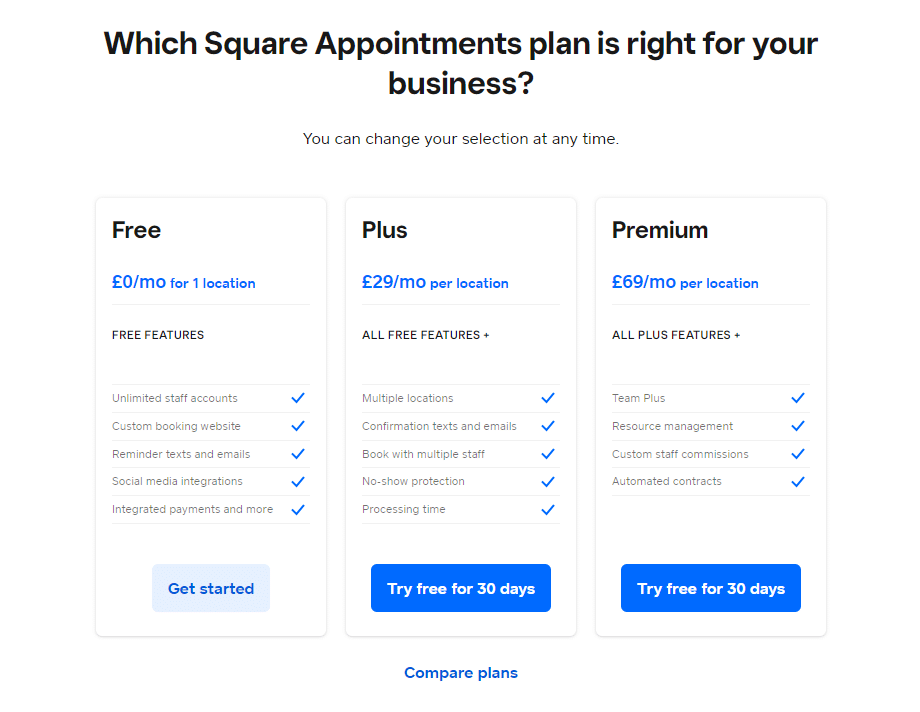This screenshot has width=920, height=712.
Task: Click checkmark beside Social media integrations
Action: pos(298,481)
